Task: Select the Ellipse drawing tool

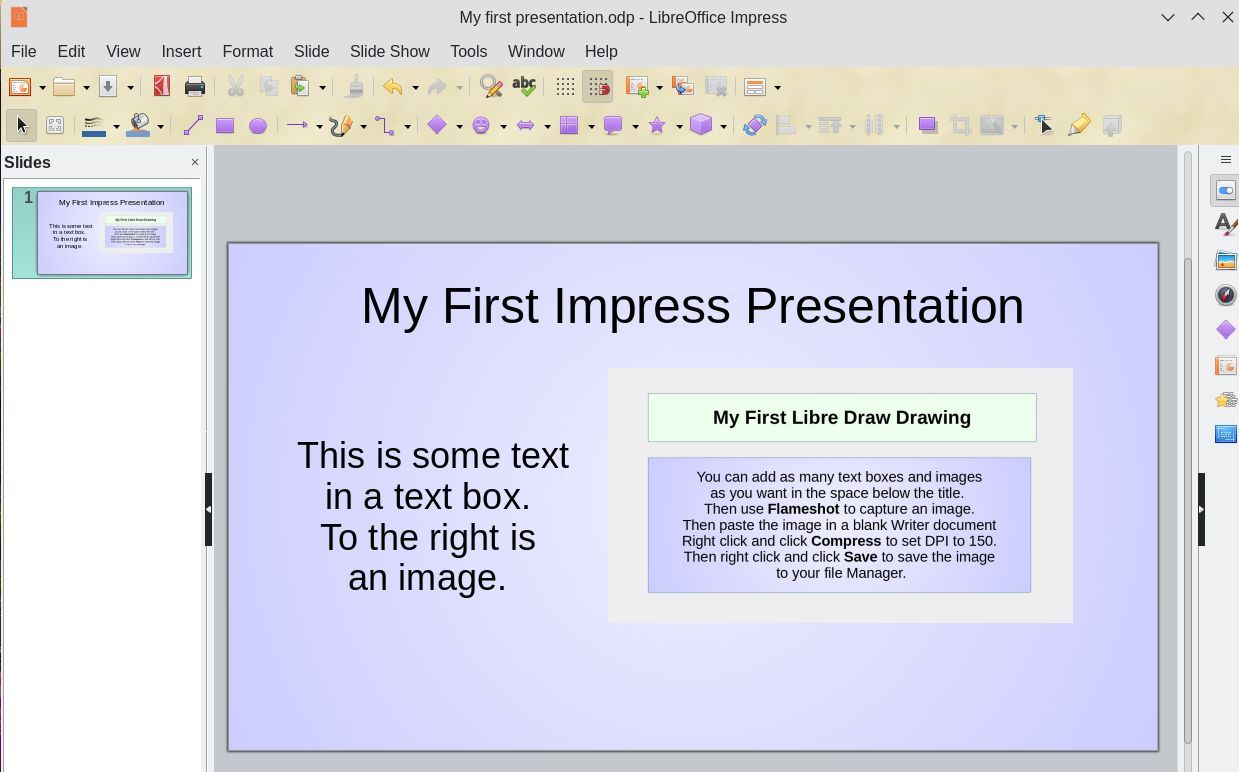Action: point(258,125)
